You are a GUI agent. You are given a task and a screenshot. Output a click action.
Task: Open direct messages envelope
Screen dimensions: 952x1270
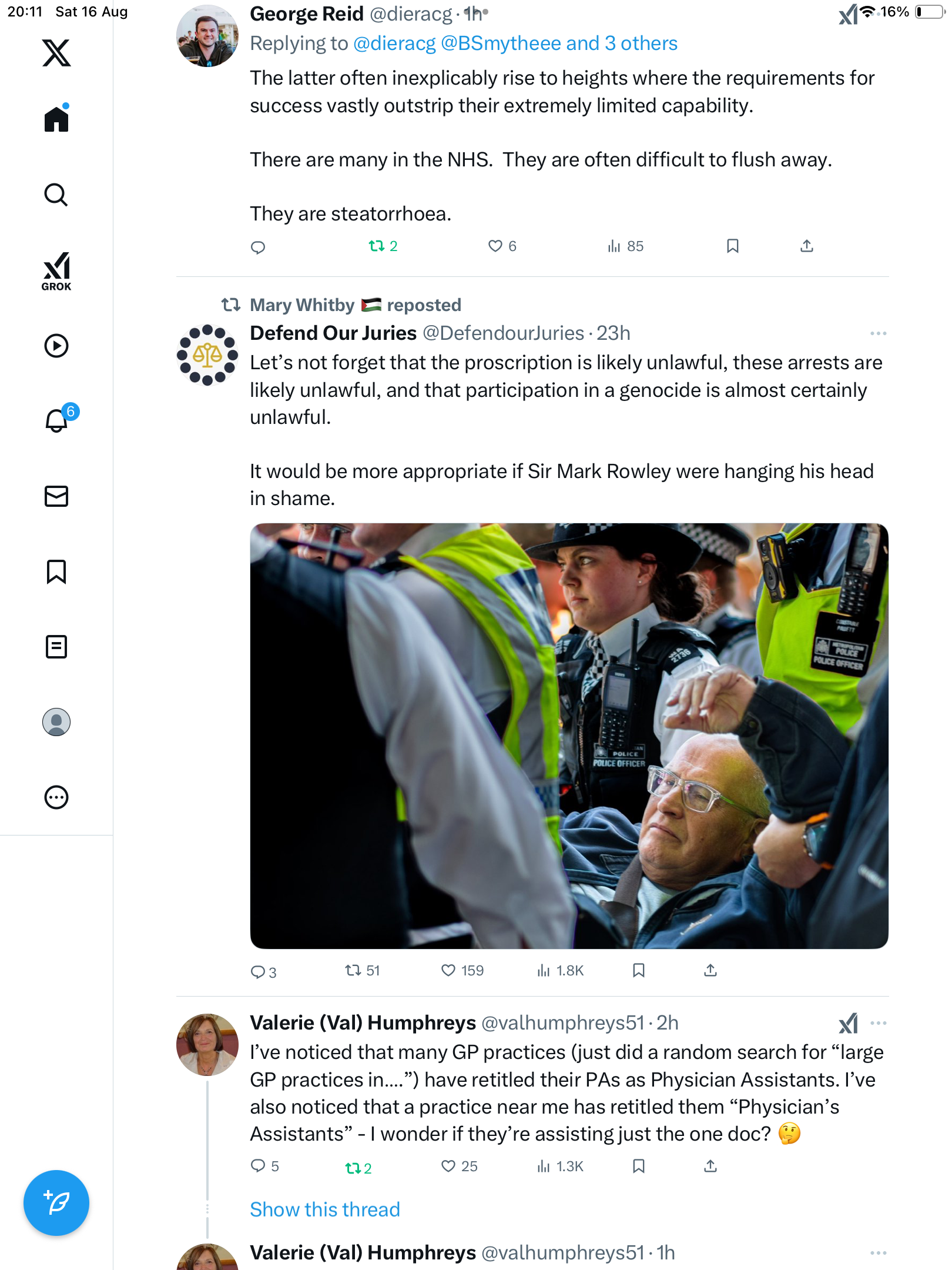(56, 496)
